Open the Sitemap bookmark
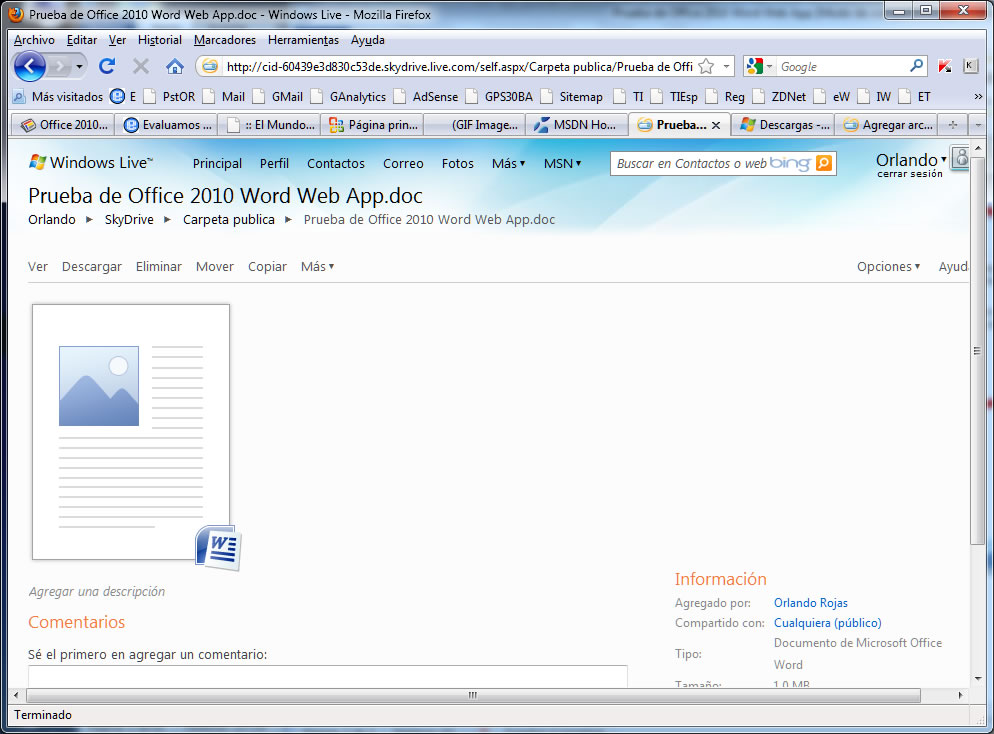Screen dimensions: 994x734 571,96
